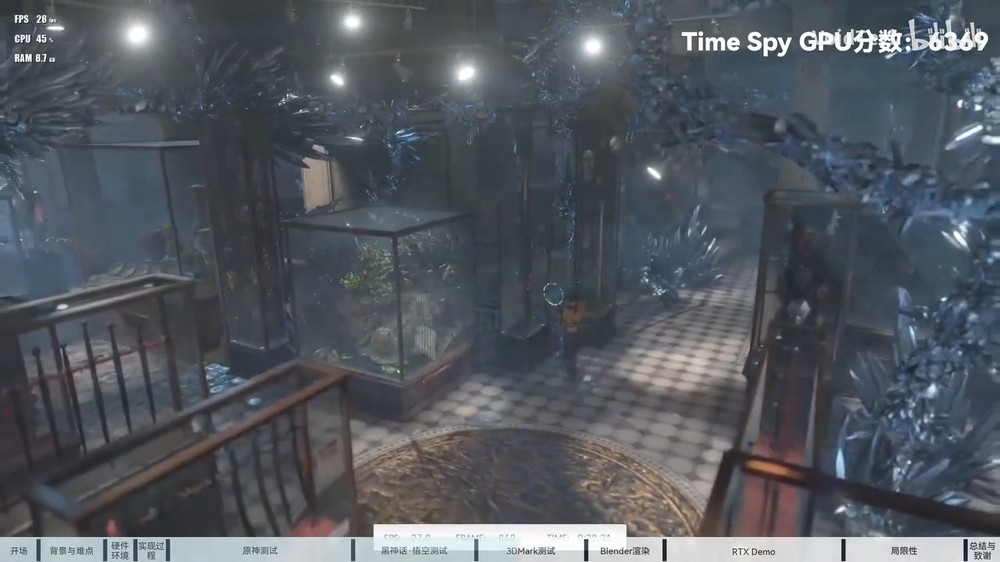This screenshot has height=562, width=1000.
Task: Click the FPS 28 overlay readout
Action: click(x=34, y=20)
